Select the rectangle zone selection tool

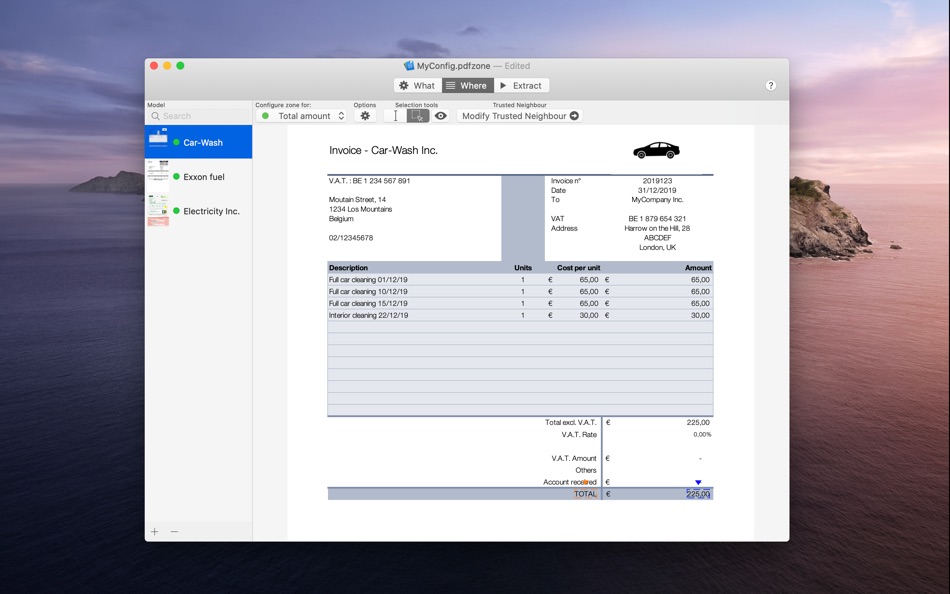pos(418,116)
